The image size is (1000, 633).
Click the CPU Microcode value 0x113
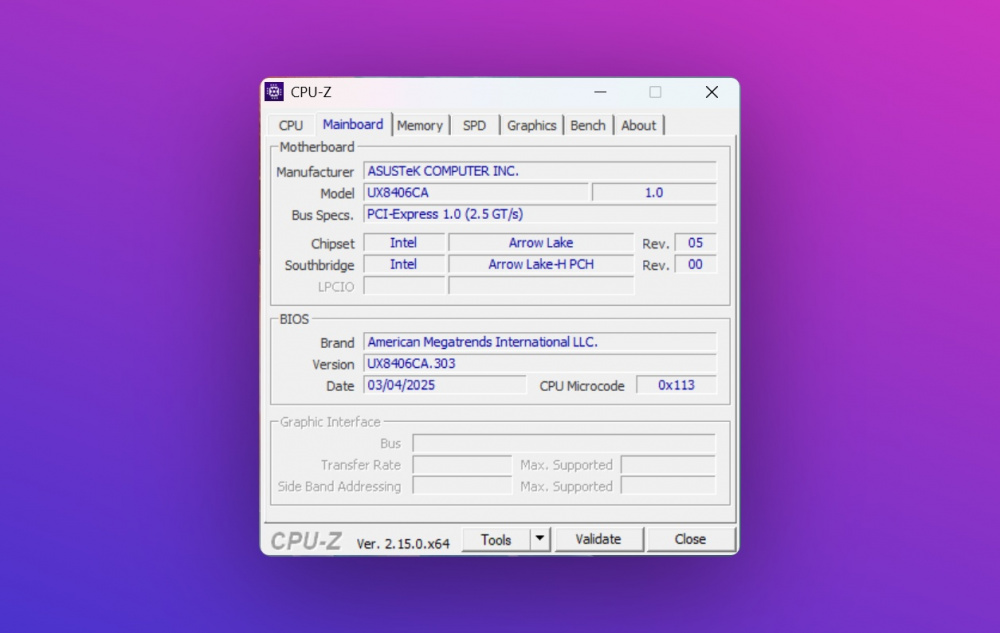(x=676, y=385)
